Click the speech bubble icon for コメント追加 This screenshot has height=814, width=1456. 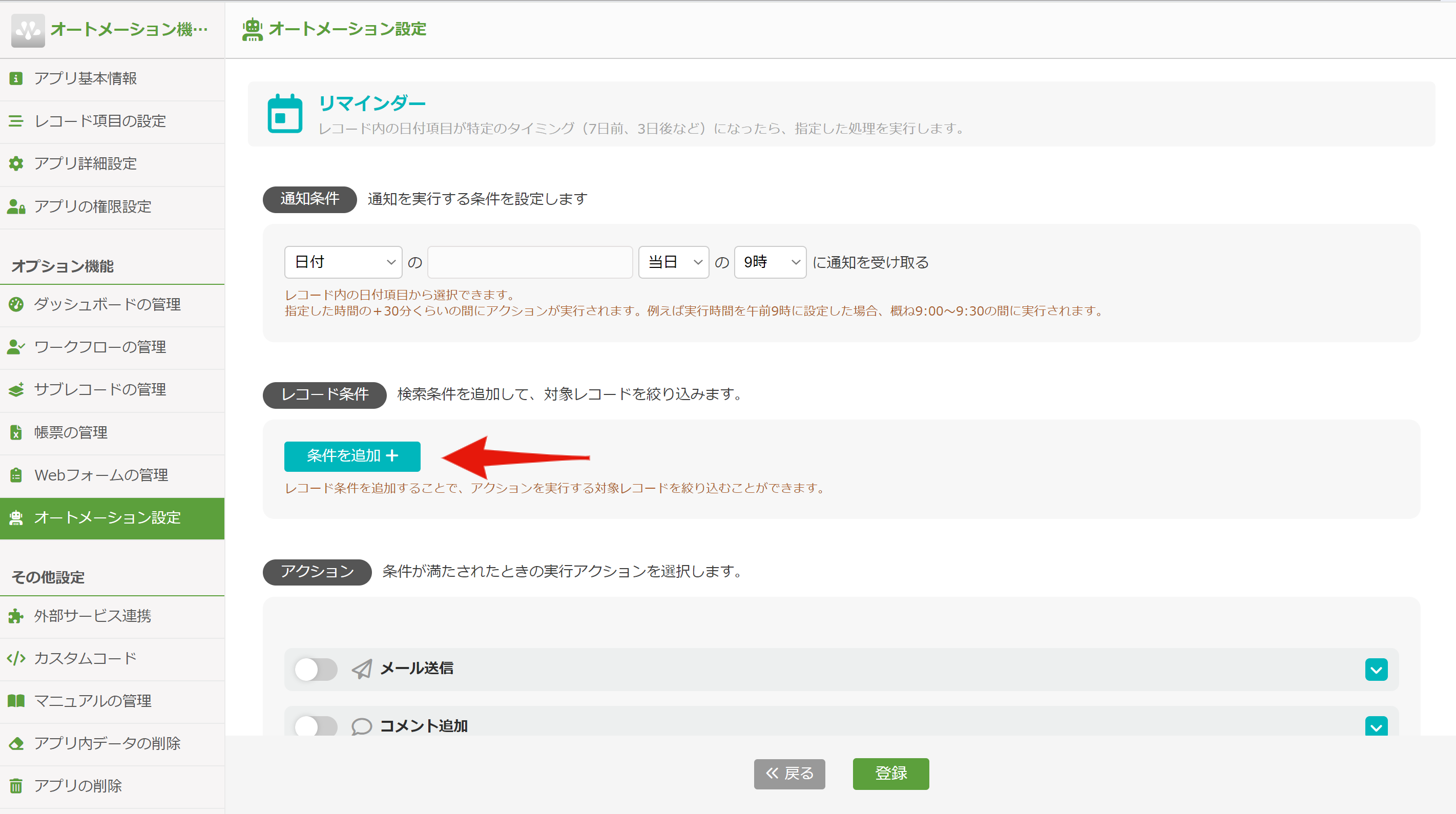click(x=361, y=726)
